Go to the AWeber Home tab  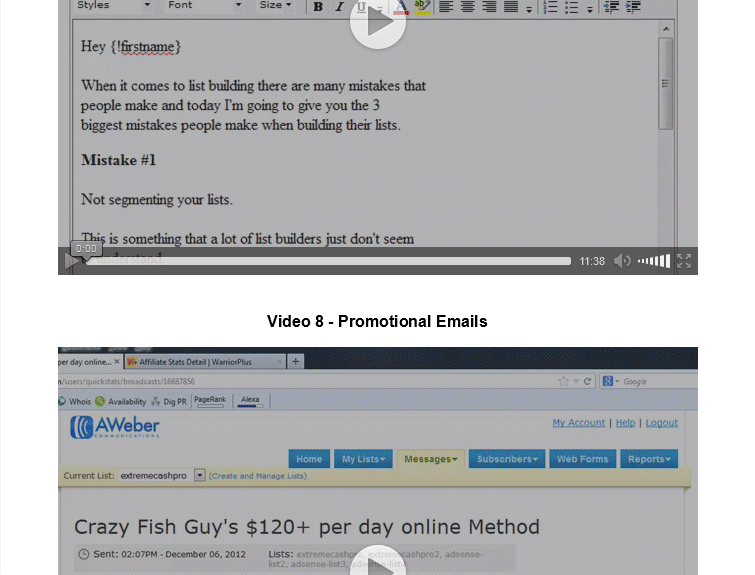pyautogui.click(x=309, y=459)
